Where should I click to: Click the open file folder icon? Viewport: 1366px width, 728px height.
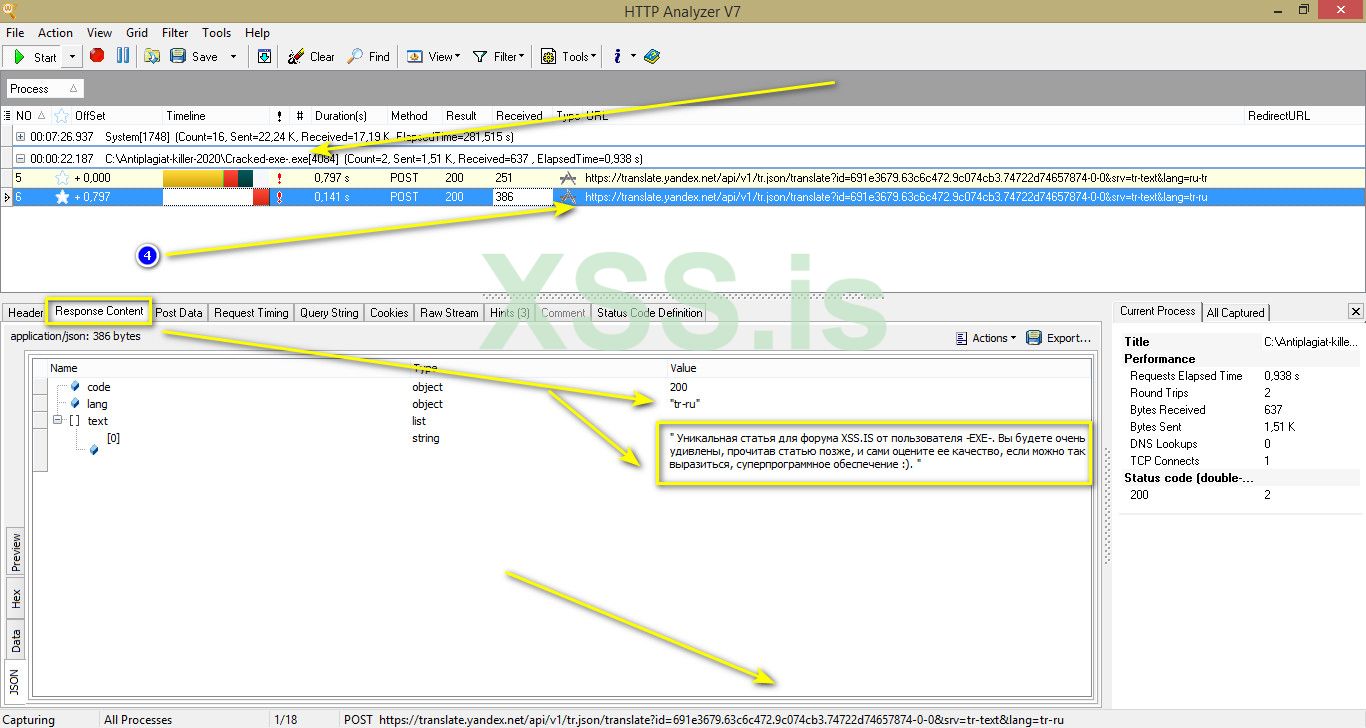coord(152,57)
